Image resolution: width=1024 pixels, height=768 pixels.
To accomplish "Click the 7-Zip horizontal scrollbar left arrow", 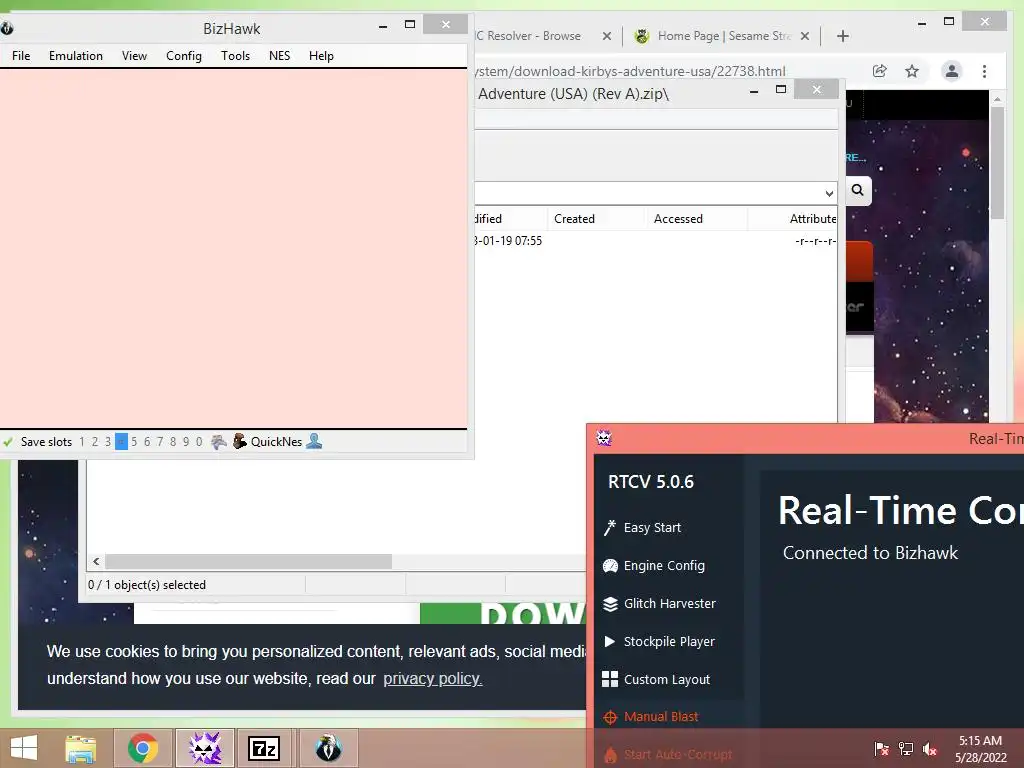I will (x=96, y=562).
